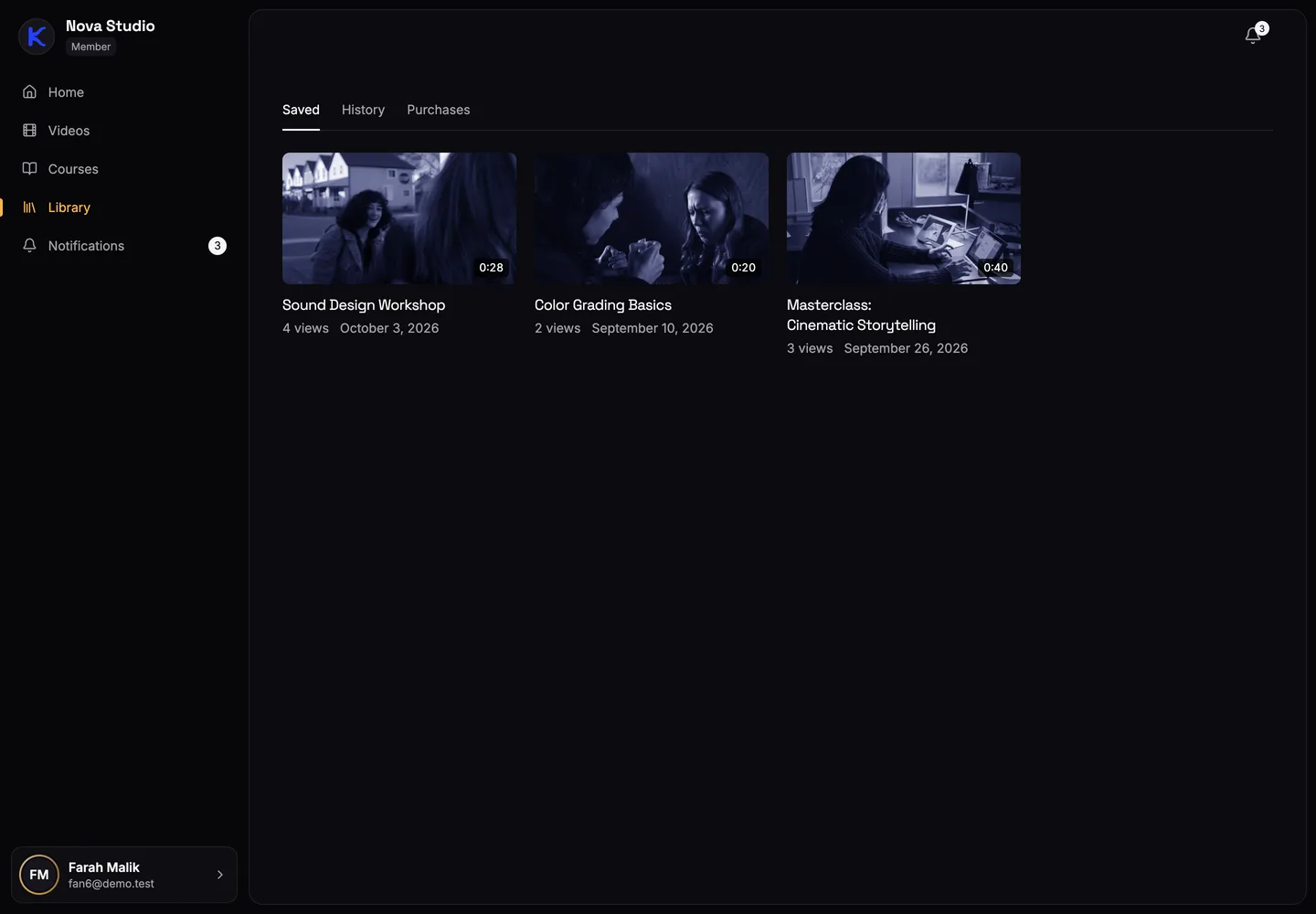
Task: Click the 3 views count
Action: click(810, 348)
